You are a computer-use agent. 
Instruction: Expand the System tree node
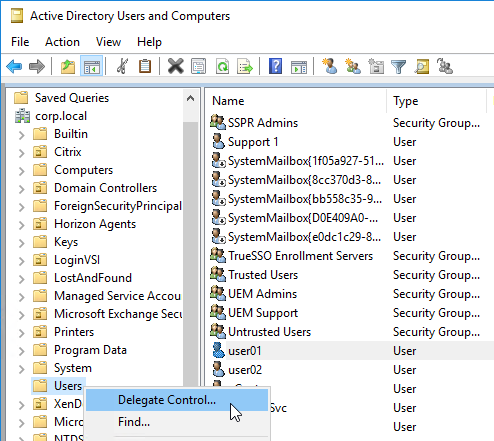tap(21, 369)
